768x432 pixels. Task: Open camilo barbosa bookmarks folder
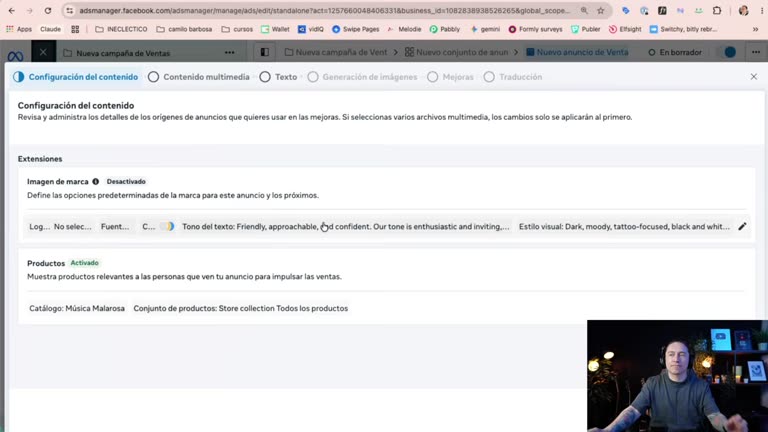pyautogui.click(x=184, y=29)
